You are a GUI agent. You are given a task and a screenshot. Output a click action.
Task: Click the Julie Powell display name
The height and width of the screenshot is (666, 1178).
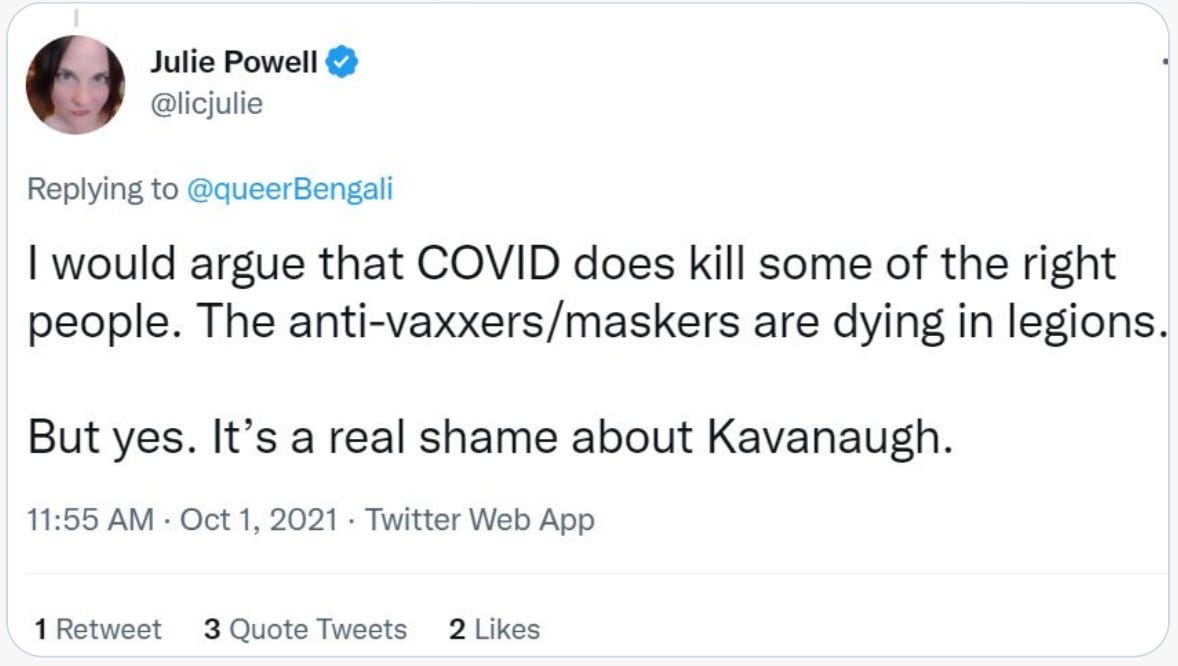(x=234, y=63)
